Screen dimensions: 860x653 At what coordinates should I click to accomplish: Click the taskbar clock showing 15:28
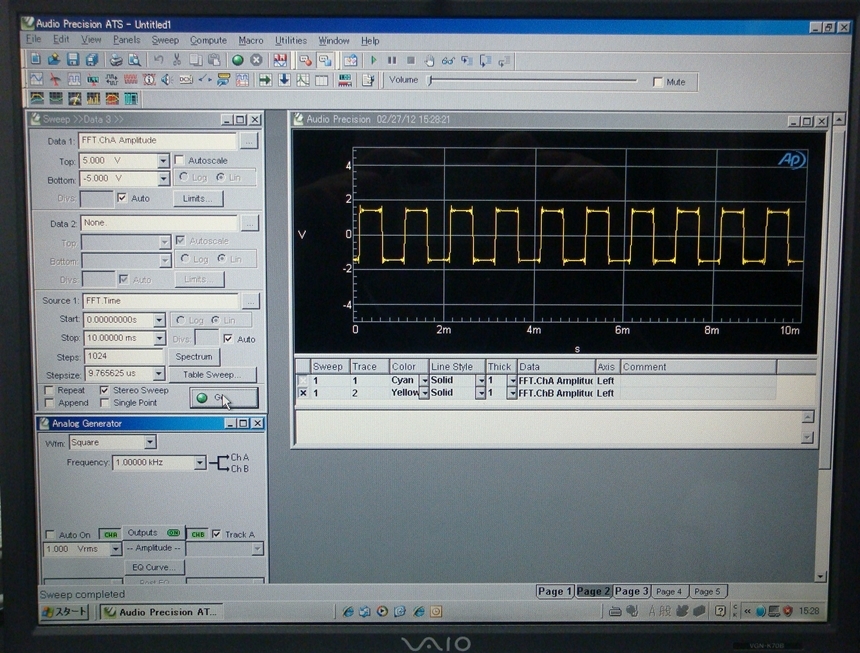[x=809, y=611]
